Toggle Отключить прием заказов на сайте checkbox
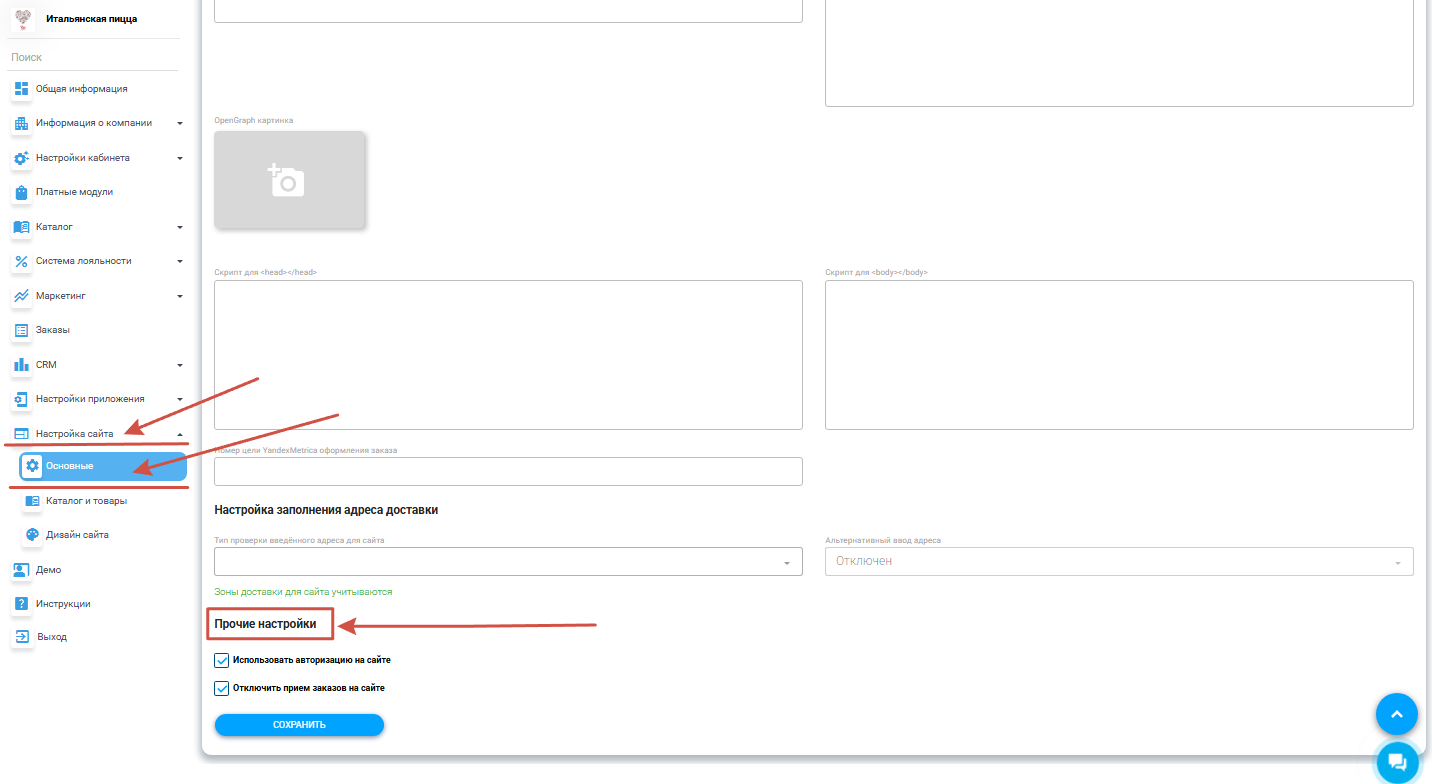1432x784 pixels. coord(222,689)
